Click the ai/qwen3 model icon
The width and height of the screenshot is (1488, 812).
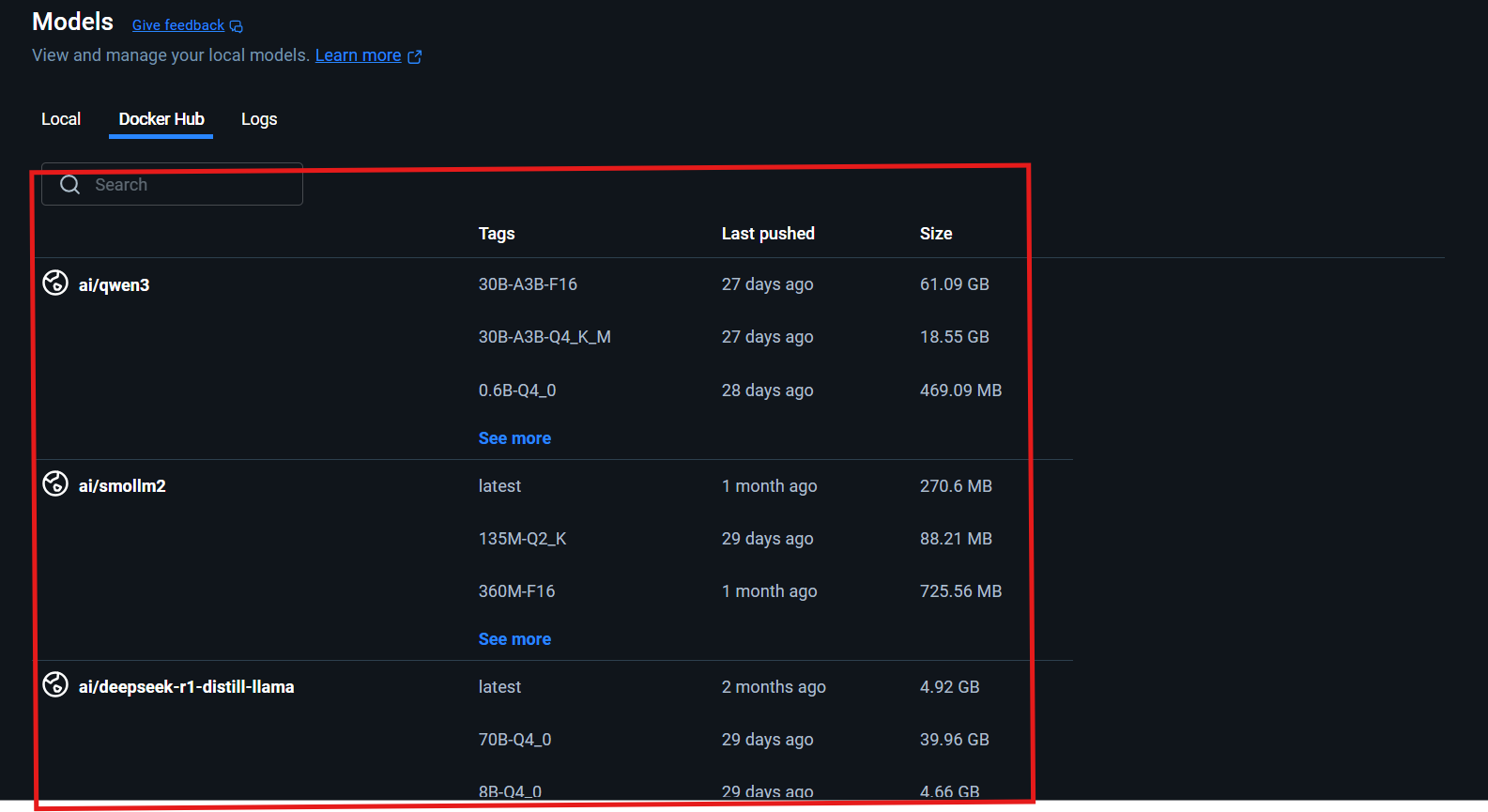tap(55, 283)
